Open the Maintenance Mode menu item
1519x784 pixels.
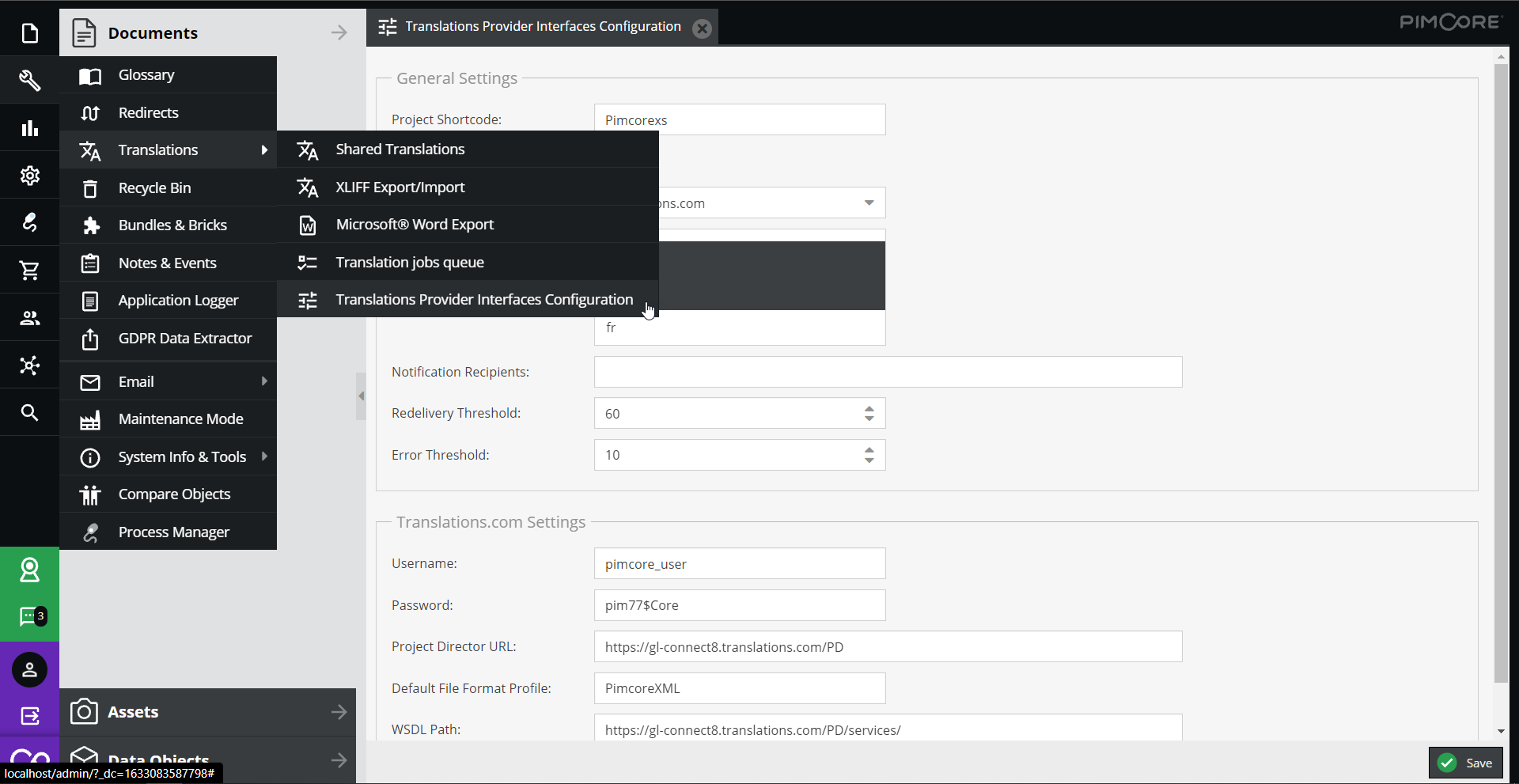point(168,419)
